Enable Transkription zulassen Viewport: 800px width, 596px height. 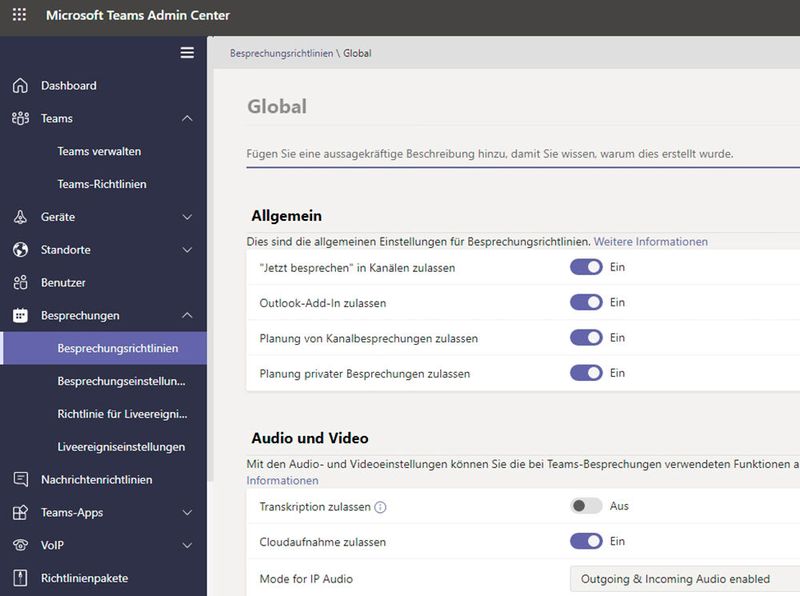point(585,506)
